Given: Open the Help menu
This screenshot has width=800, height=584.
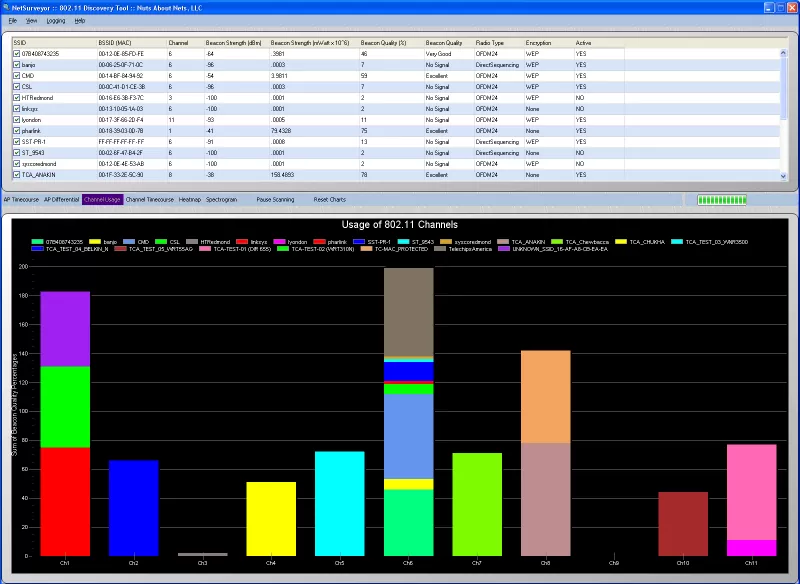Looking at the screenshot, I should 80,21.
